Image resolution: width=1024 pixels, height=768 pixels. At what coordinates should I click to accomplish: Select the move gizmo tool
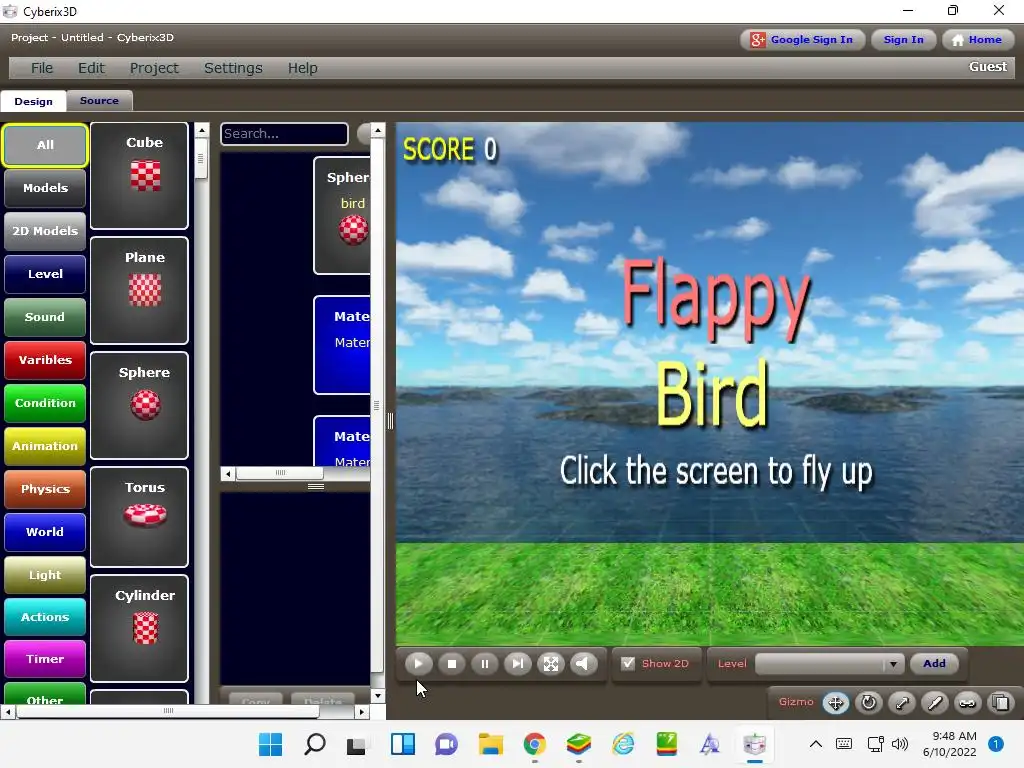pyautogui.click(x=835, y=703)
